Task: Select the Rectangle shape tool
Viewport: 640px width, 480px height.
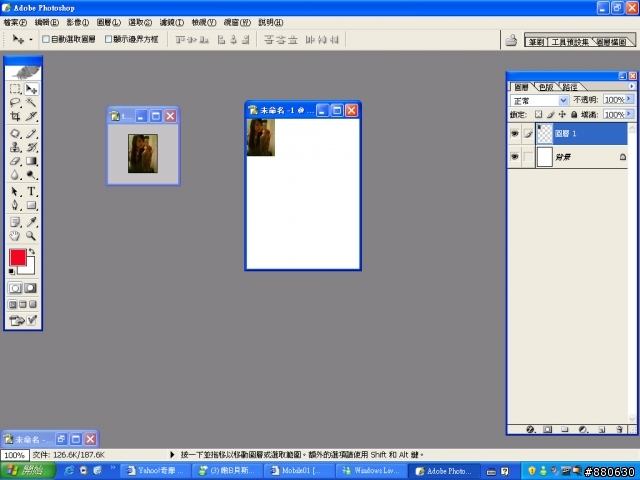Action: [x=31, y=205]
